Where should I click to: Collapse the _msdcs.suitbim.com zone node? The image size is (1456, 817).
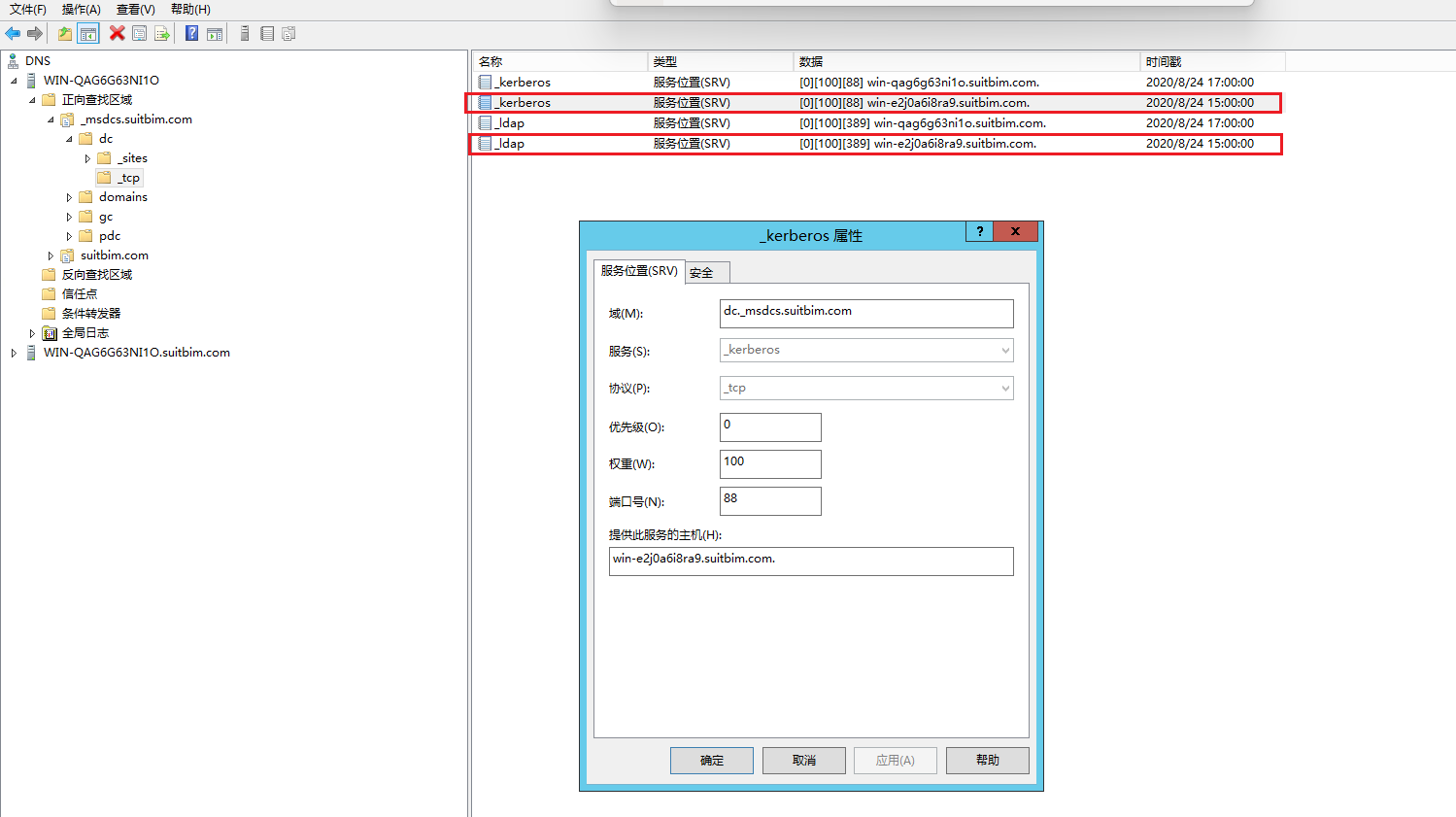pos(51,119)
